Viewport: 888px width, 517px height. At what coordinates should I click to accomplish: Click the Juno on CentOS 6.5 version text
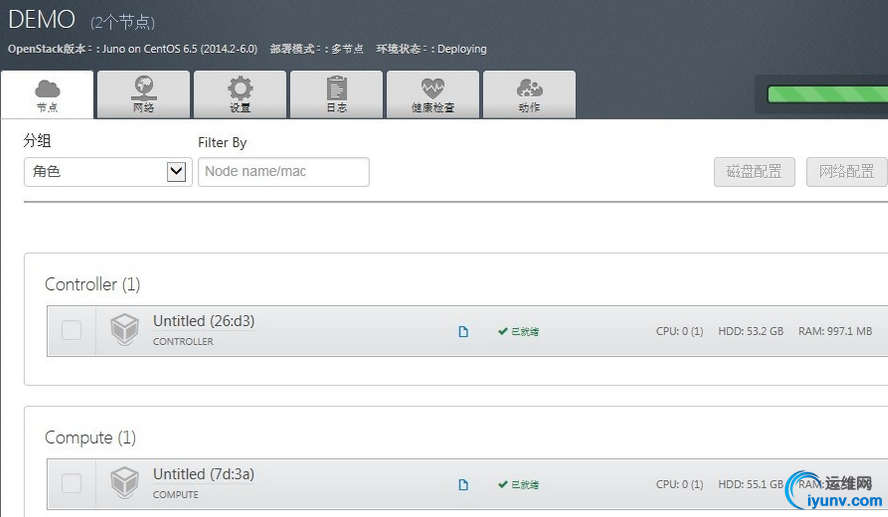pos(180,49)
